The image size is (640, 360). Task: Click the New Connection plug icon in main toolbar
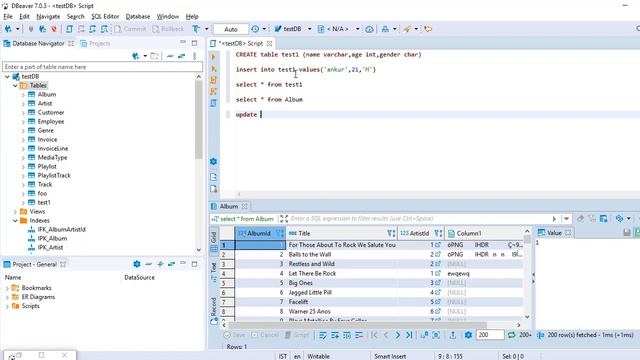click(8, 29)
